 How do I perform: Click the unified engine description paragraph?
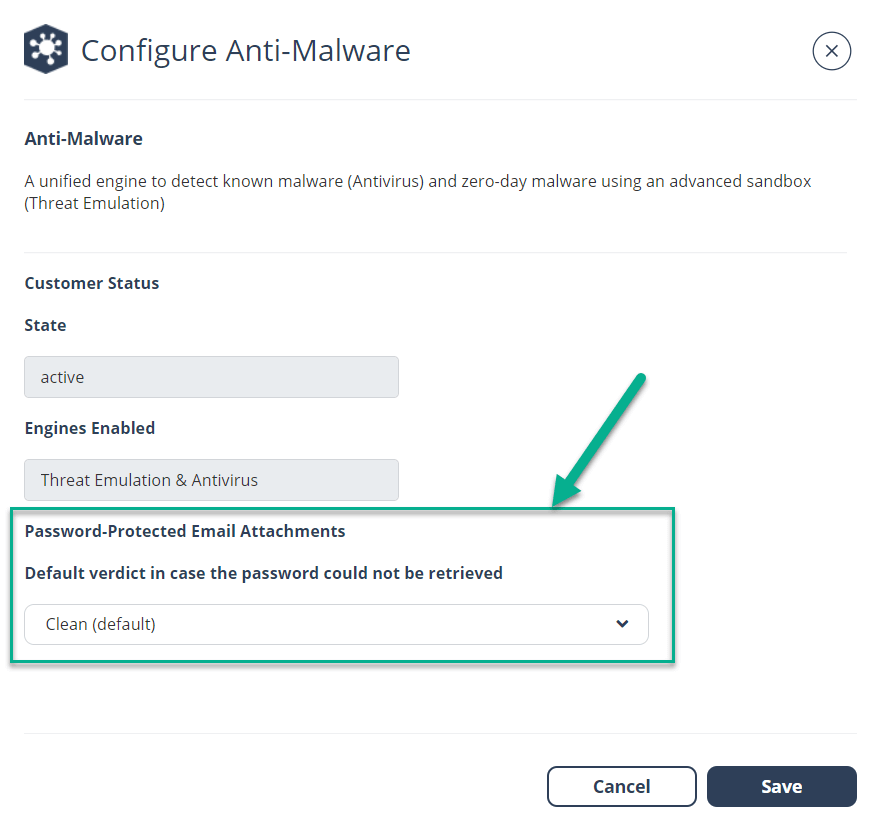(418, 192)
